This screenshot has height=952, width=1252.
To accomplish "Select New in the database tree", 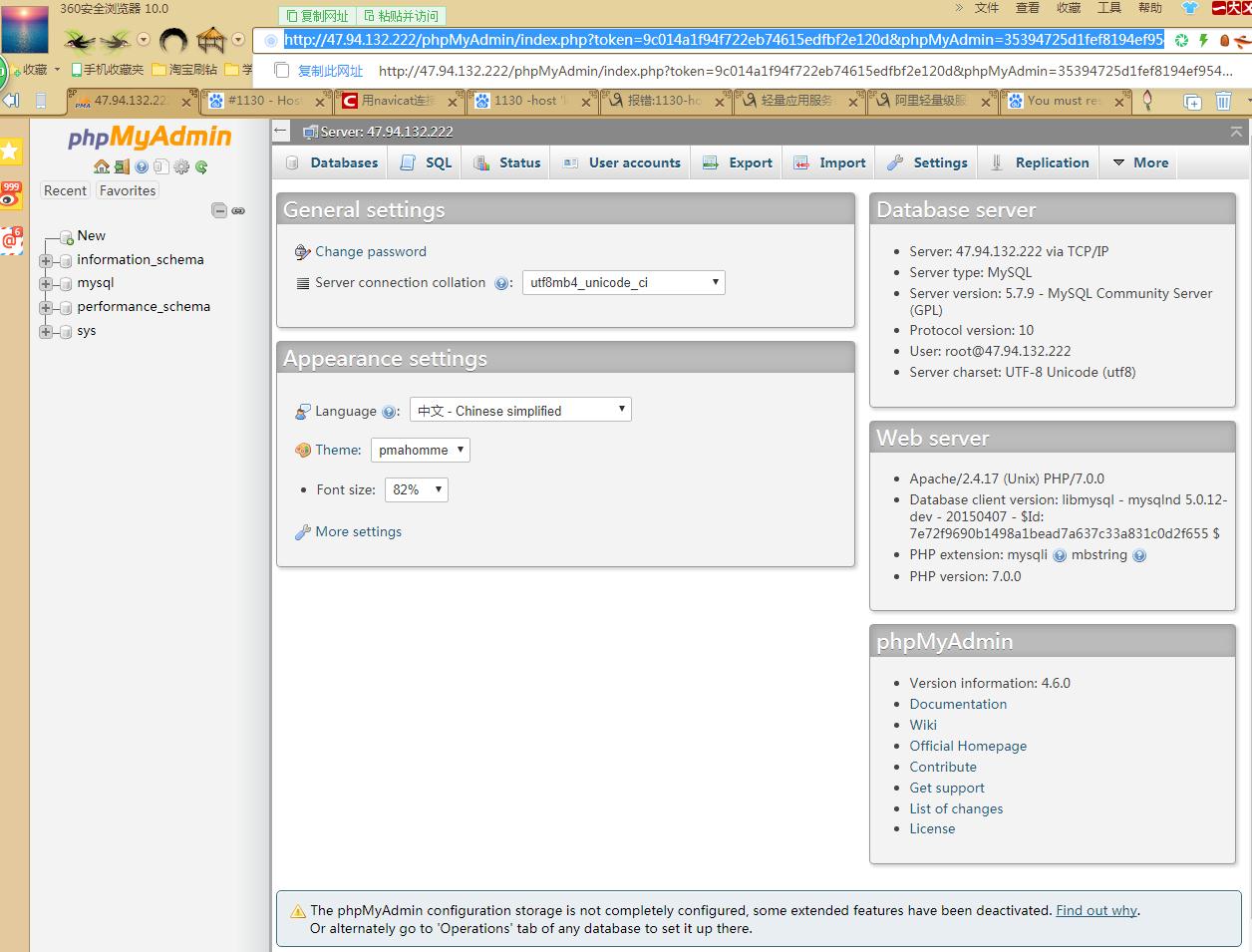I will coord(91,236).
